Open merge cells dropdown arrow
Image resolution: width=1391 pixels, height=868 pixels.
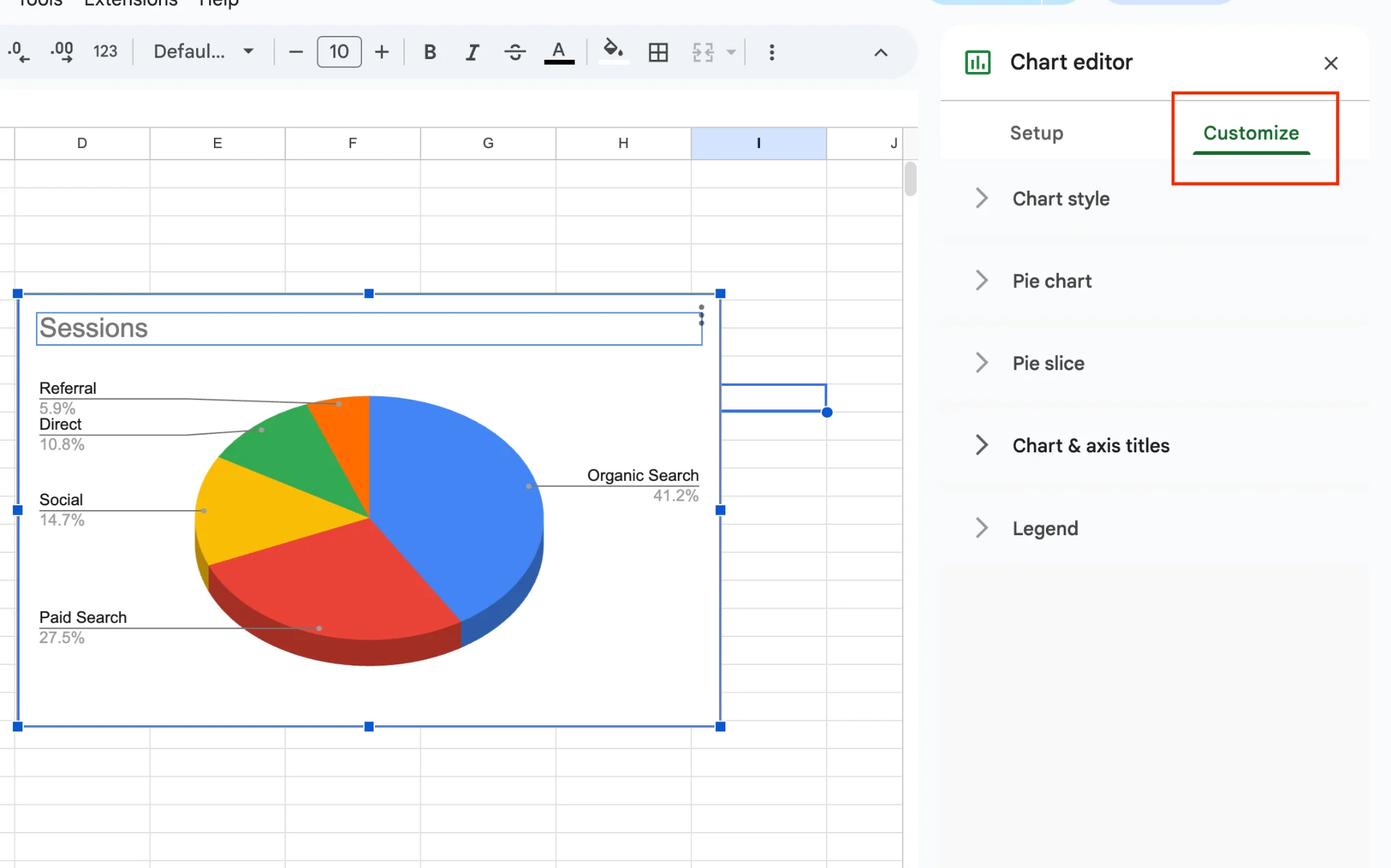[731, 52]
